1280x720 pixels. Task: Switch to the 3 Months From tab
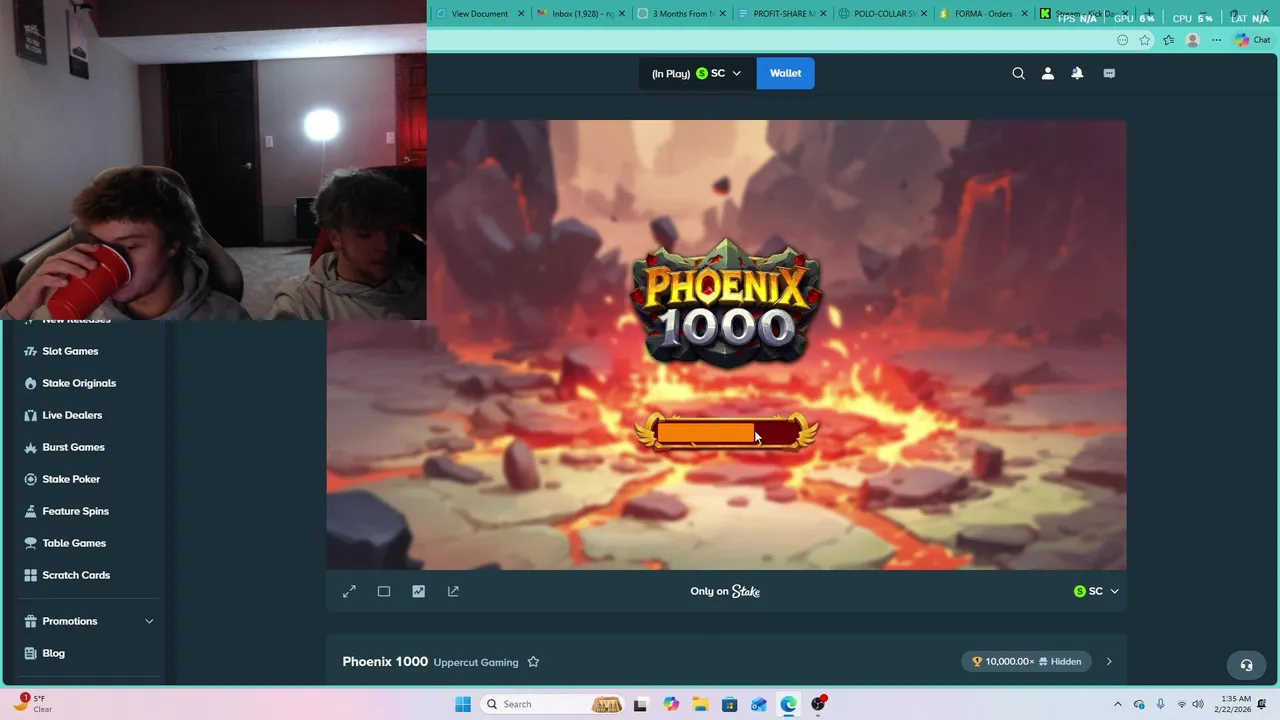[x=684, y=14]
